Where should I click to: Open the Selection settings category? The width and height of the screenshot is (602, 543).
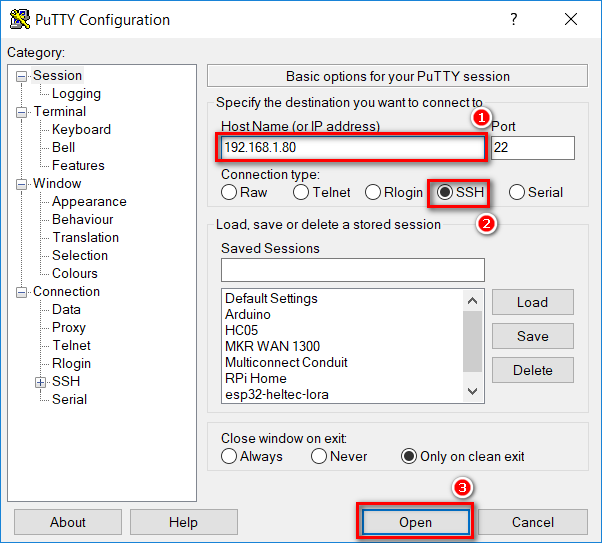[x=80, y=256]
